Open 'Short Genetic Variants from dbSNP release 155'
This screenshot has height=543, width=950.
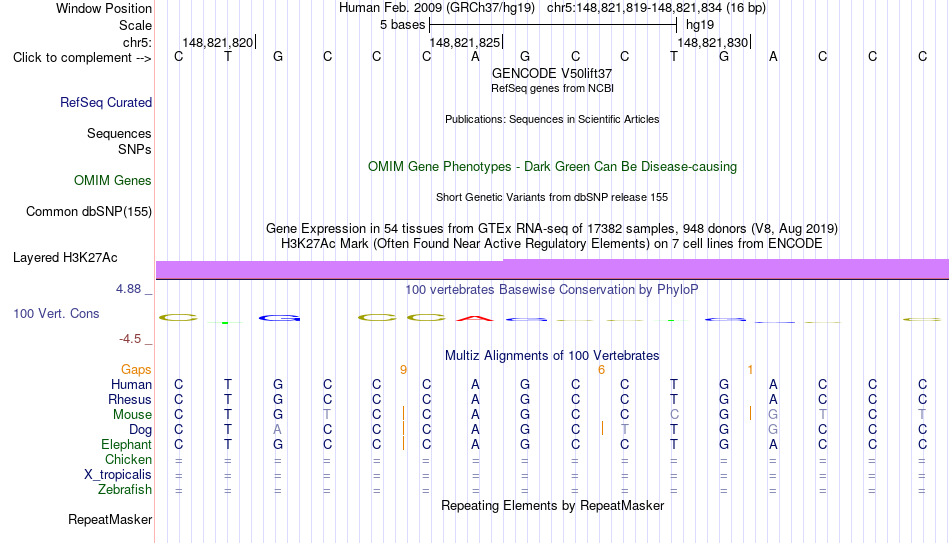coord(552,198)
